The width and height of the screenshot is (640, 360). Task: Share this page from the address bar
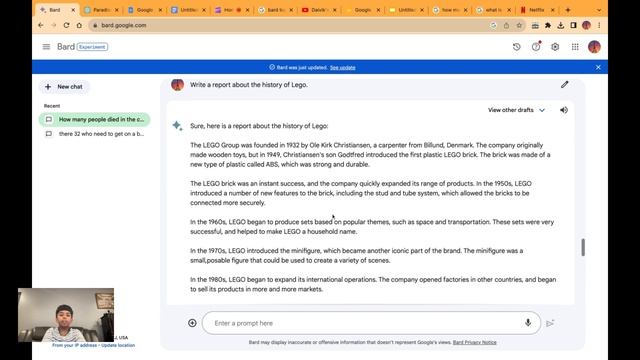[506, 25]
